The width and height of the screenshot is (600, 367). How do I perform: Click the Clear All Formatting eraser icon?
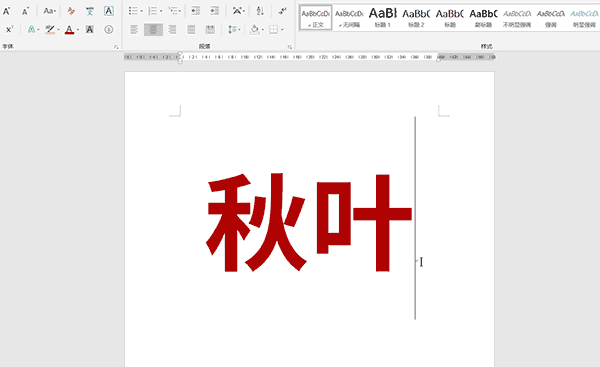point(71,11)
